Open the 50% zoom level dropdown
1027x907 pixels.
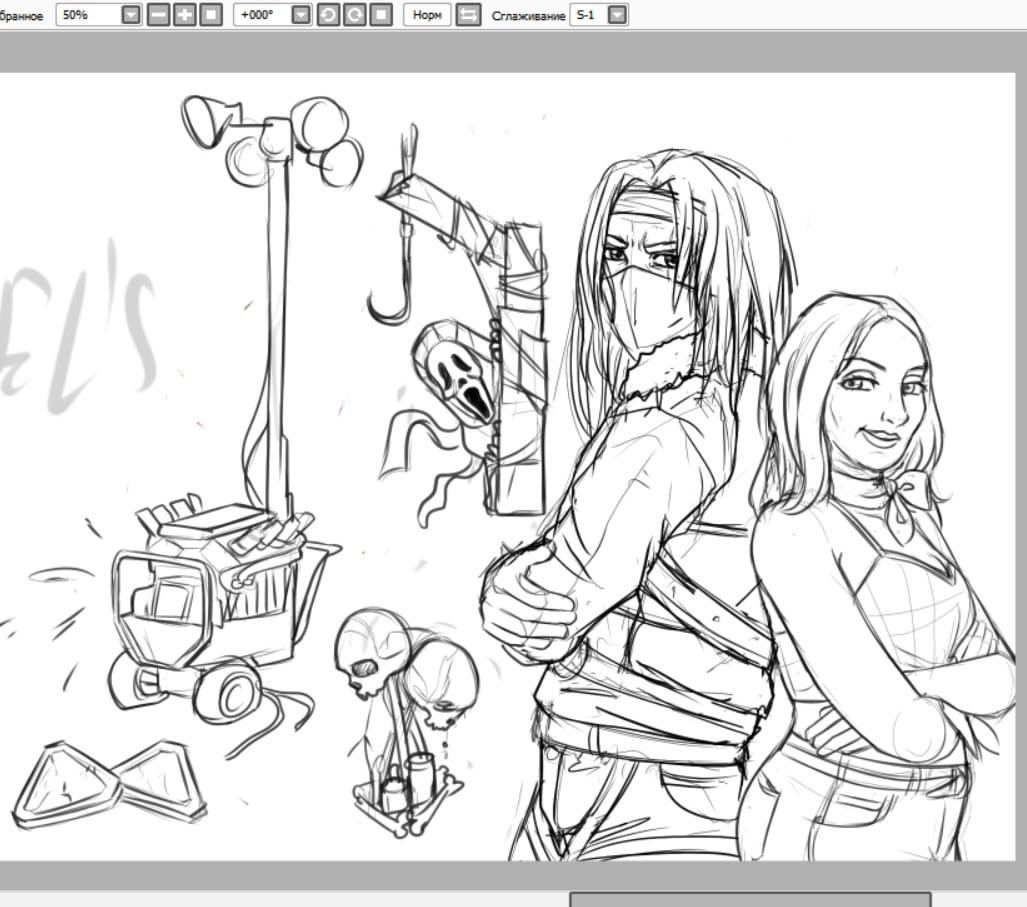click(131, 14)
